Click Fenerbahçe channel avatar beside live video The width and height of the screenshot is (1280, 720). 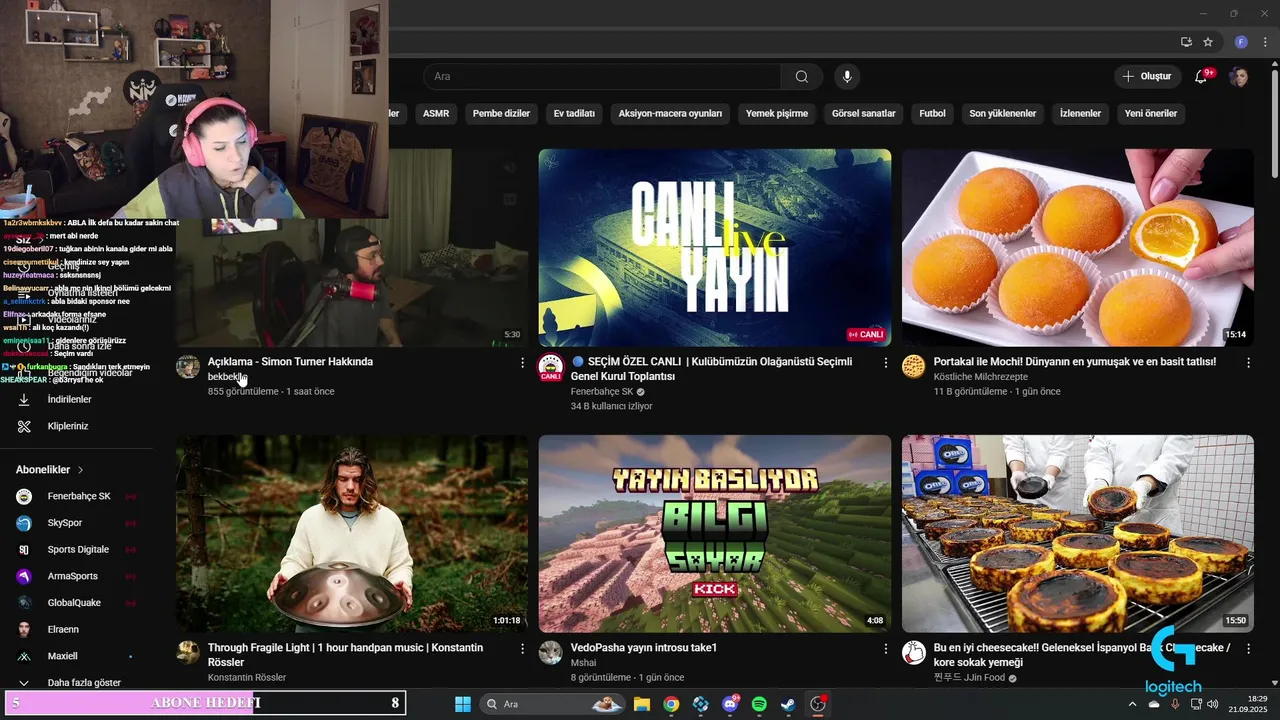tap(551, 367)
